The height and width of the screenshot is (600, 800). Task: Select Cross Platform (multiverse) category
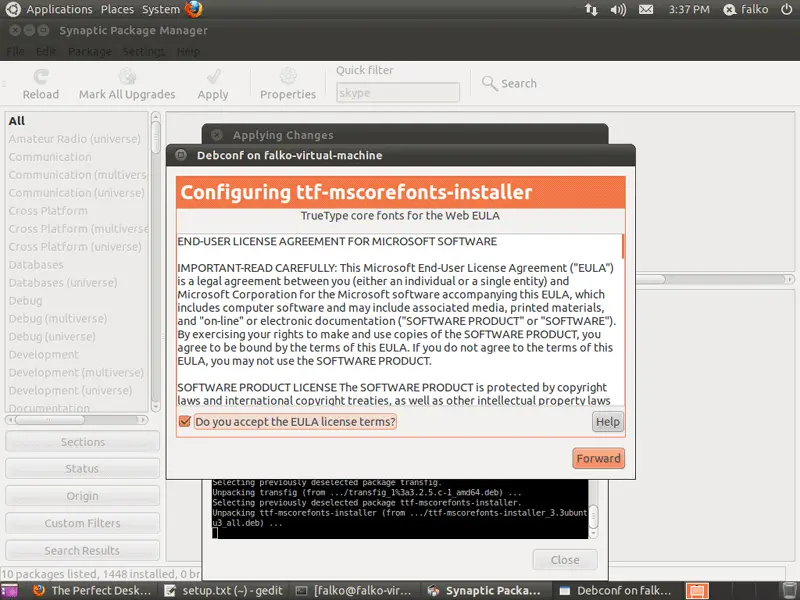point(78,229)
